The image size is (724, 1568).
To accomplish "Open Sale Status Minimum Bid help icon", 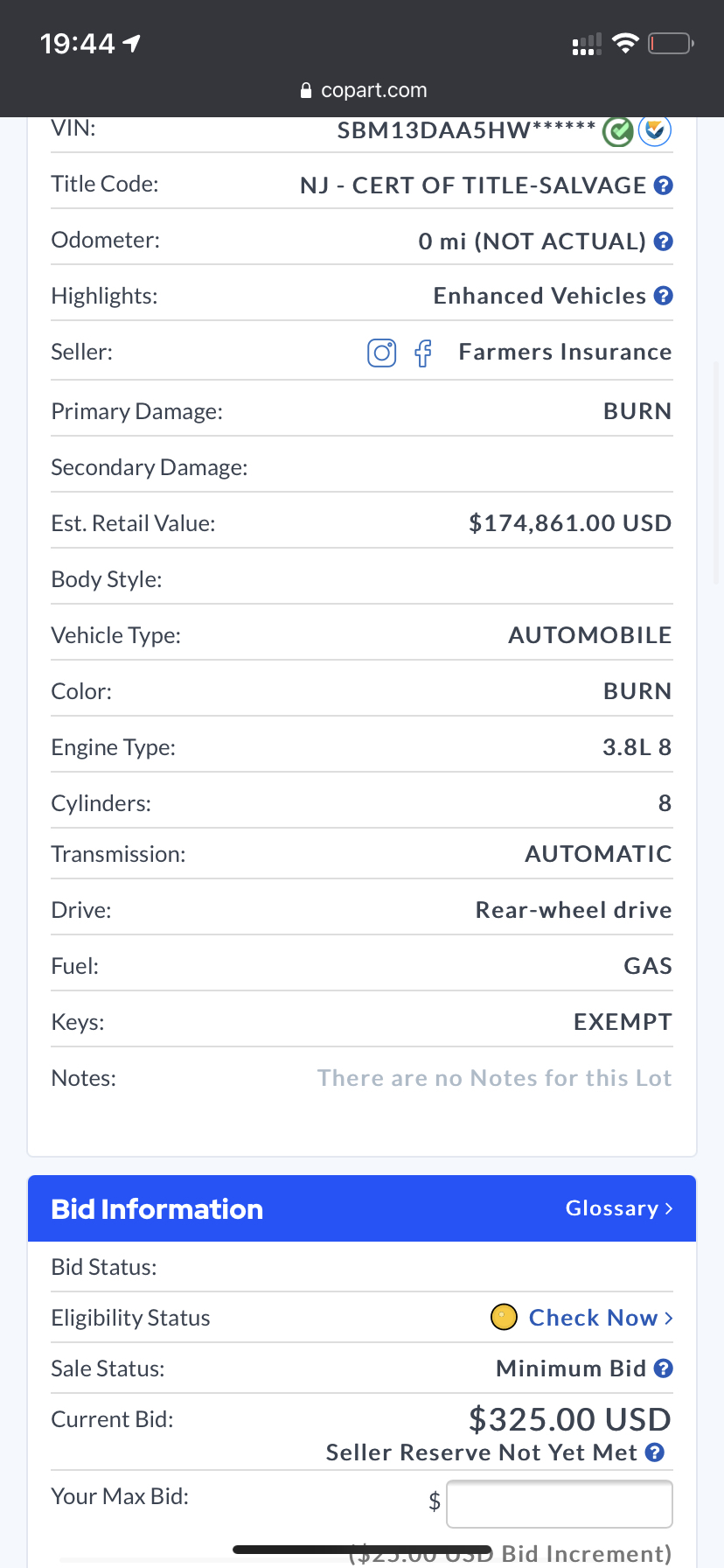I will coord(664,1368).
